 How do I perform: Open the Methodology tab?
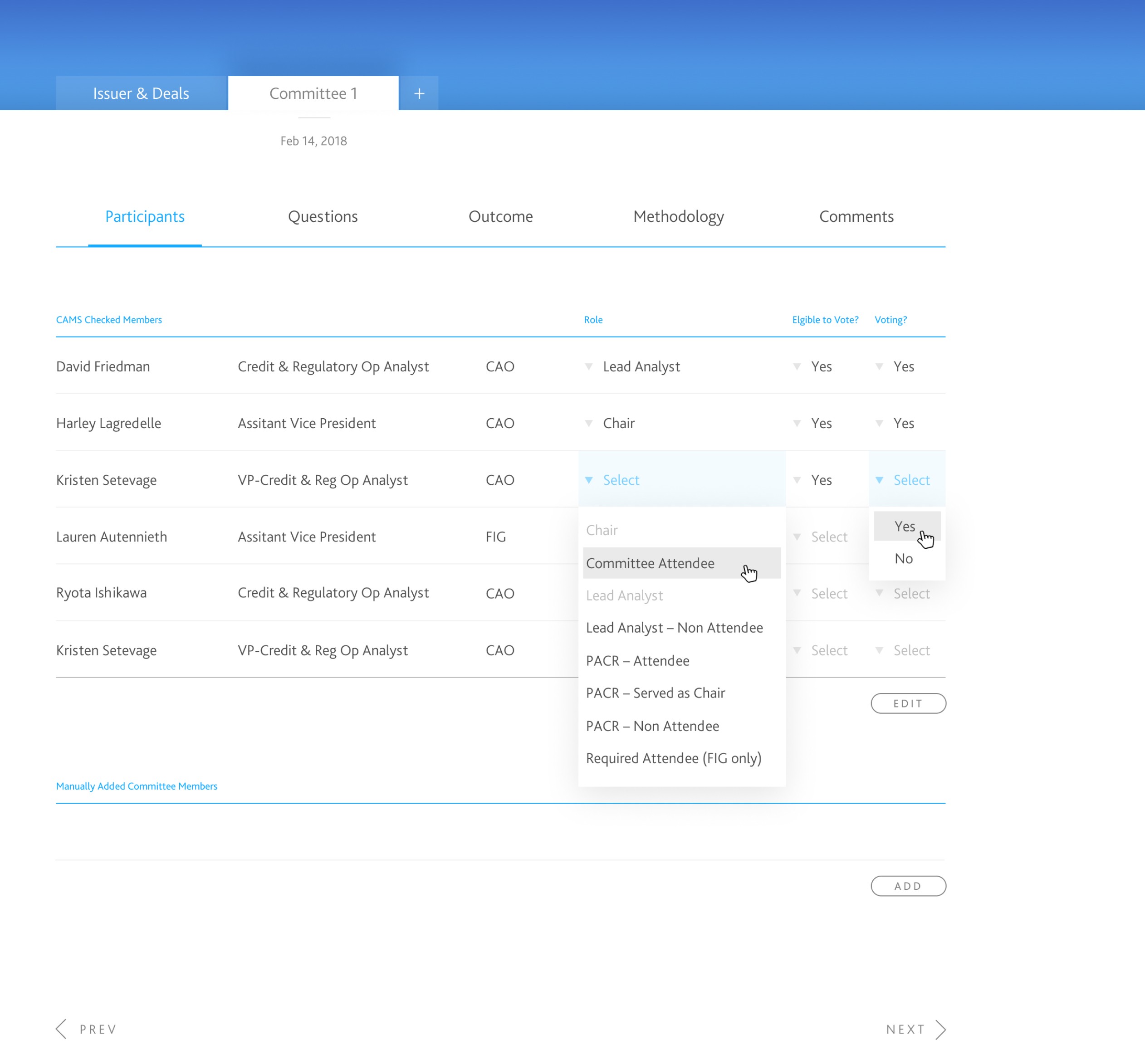point(678,216)
